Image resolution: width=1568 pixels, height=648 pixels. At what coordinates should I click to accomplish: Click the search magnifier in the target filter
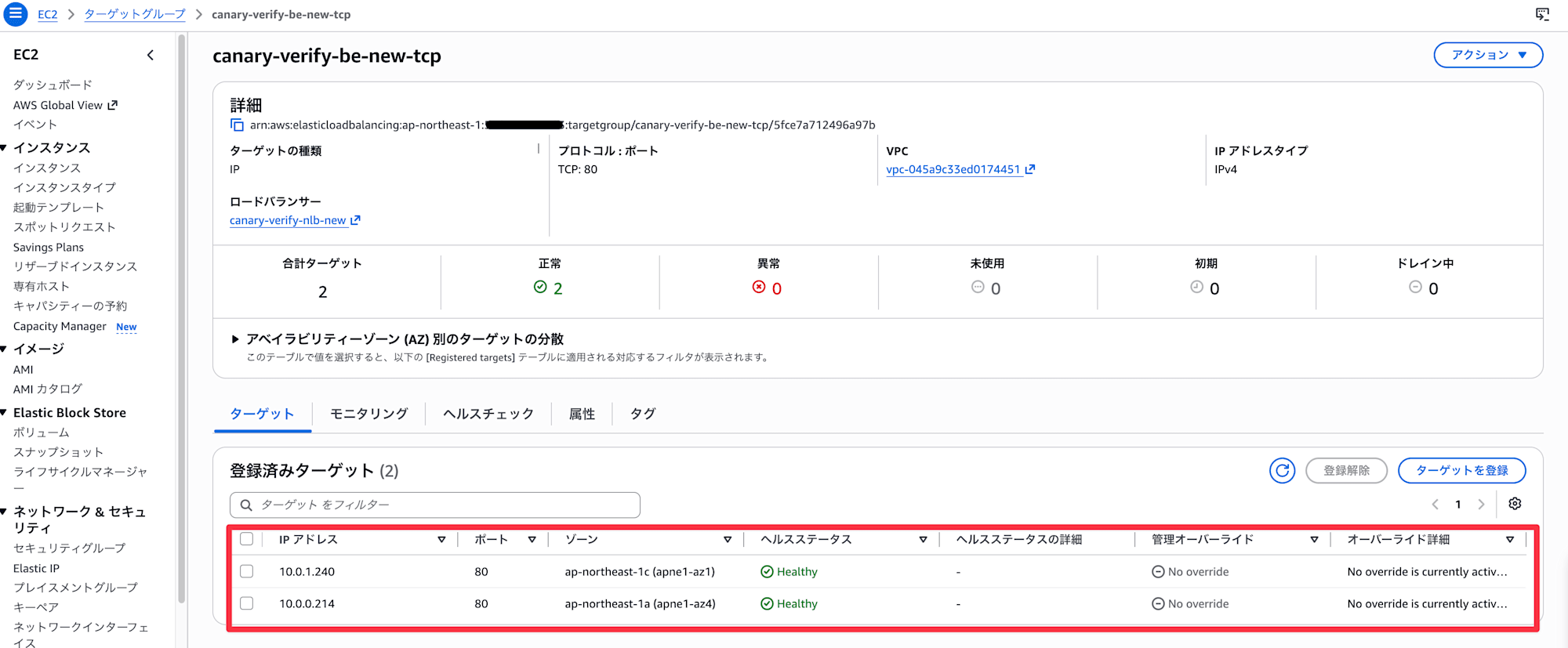click(246, 505)
